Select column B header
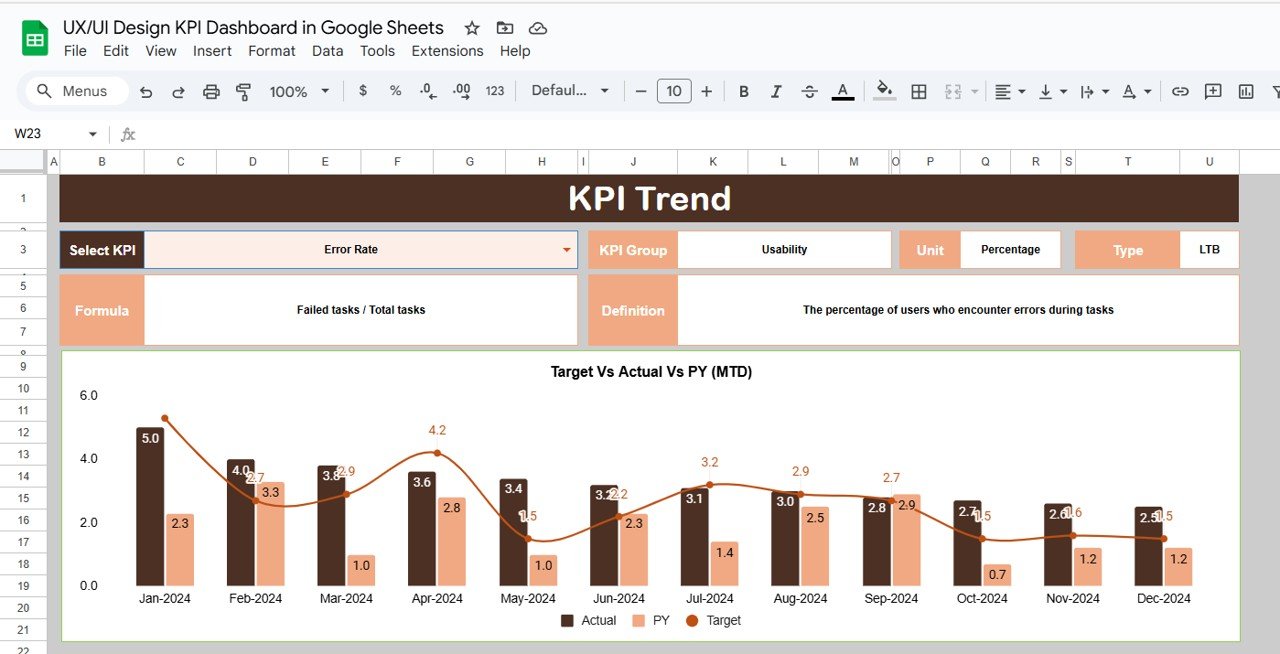 tap(102, 162)
